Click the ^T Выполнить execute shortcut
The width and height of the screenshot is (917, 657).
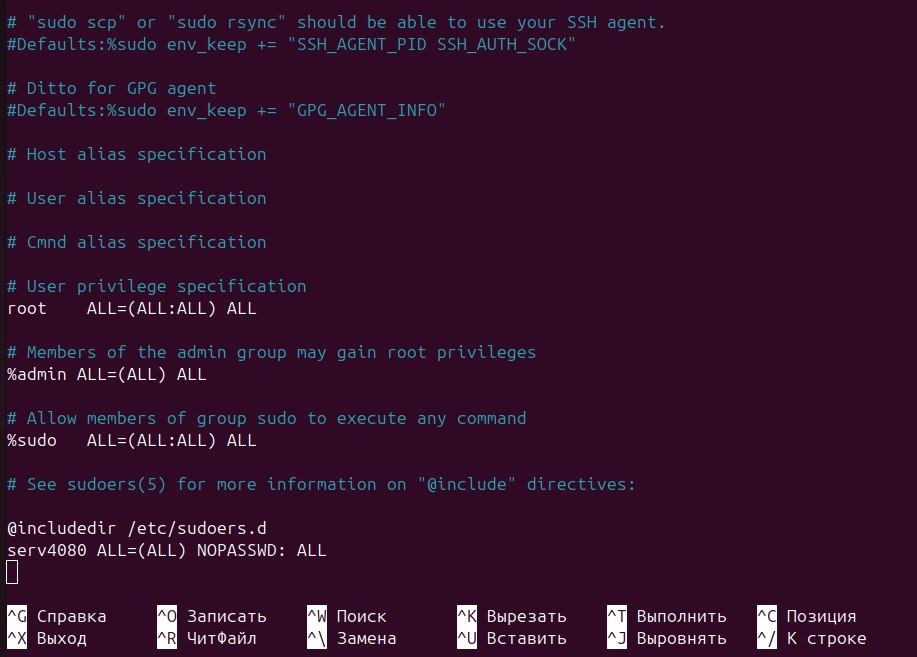(666, 616)
